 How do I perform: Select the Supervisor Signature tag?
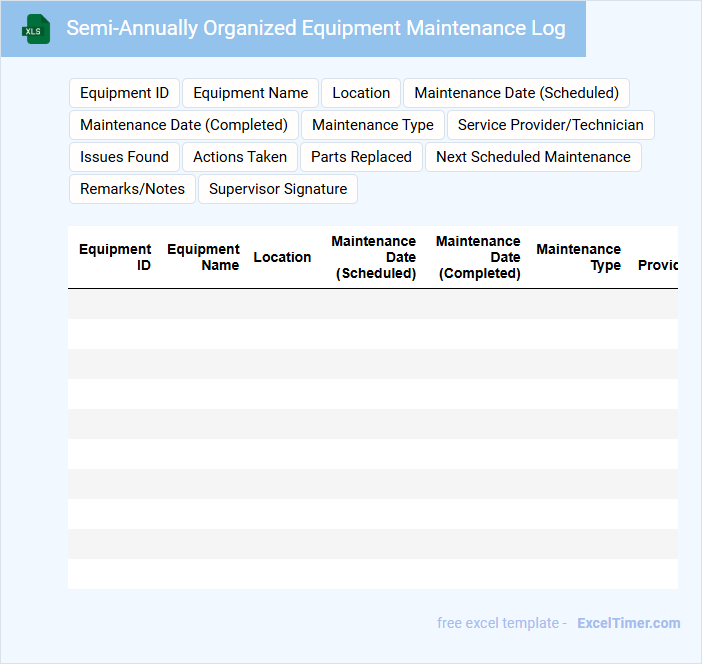[278, 189]
